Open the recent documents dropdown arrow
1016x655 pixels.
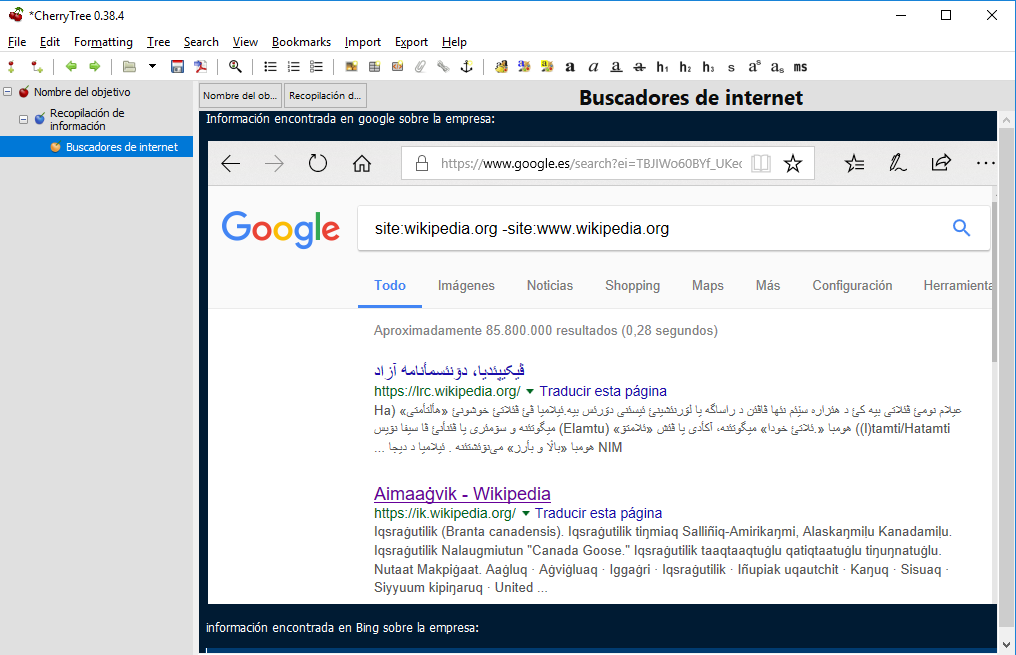click(x=152, y=66)
